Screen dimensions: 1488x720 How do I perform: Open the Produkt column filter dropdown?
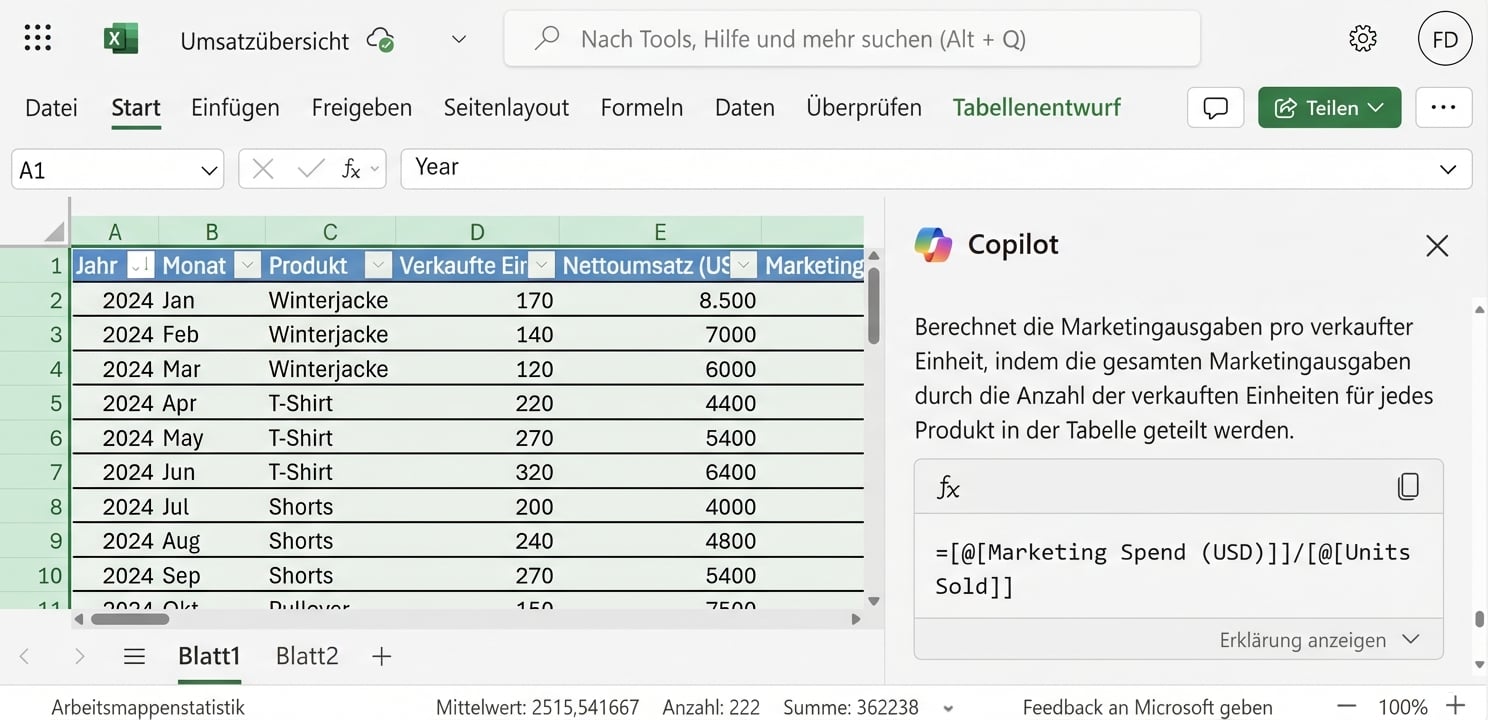pos(378,266)
